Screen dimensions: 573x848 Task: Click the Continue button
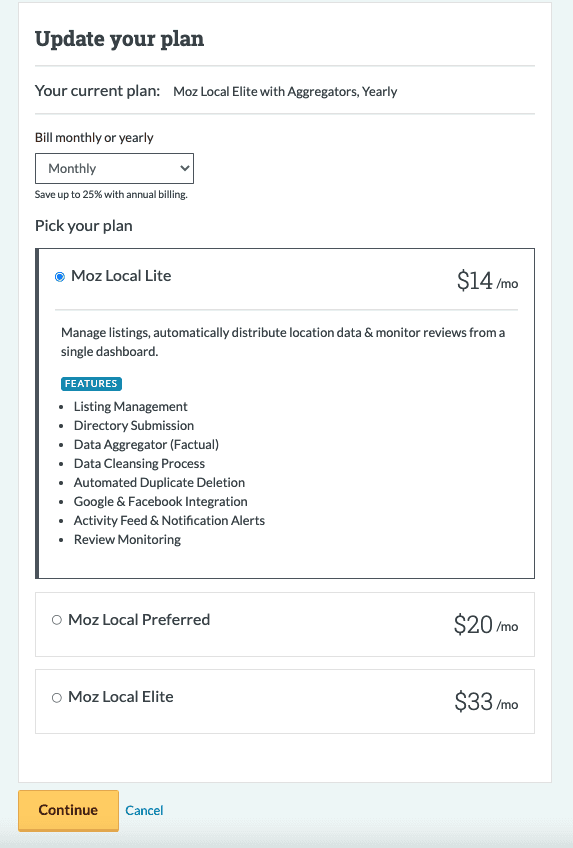coord(68,810)
